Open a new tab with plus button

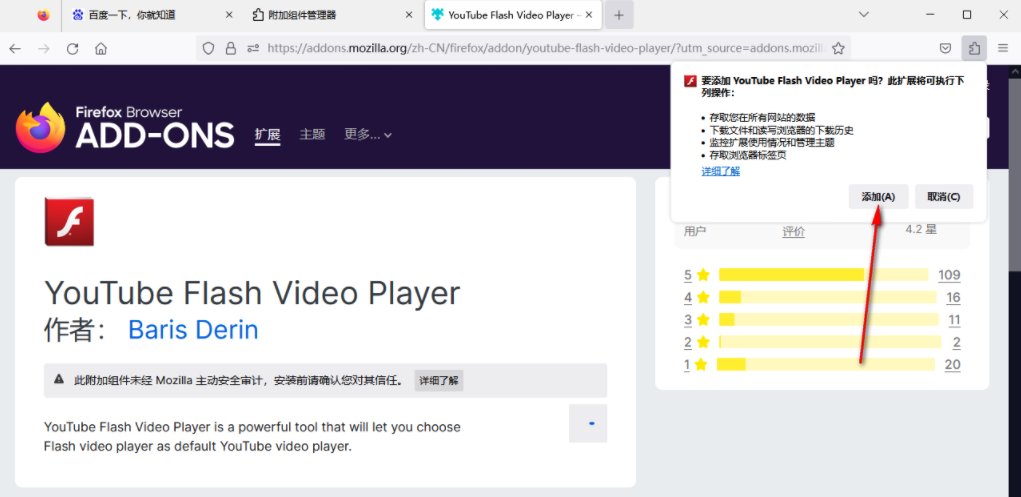(619, 15)
